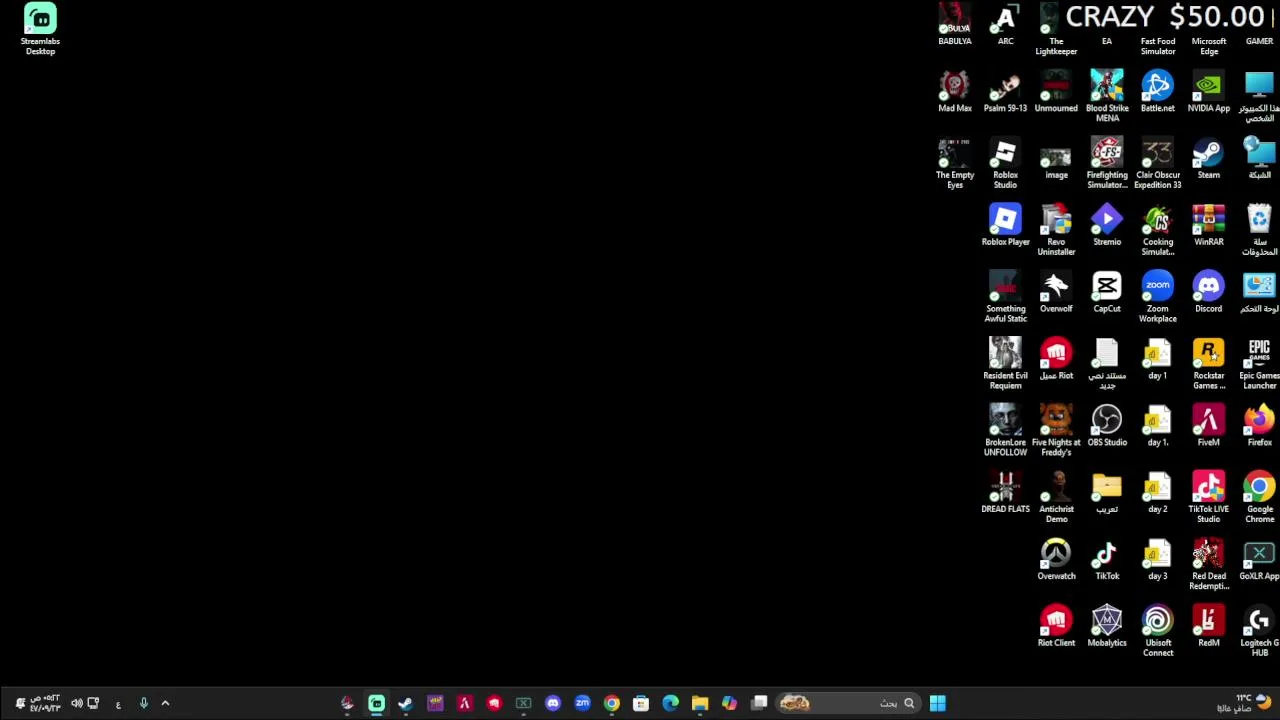The height and width of the screenshot is (720, 1280).
Task: Open File Explorer from the taskbar
Action: tap(700, 703)
